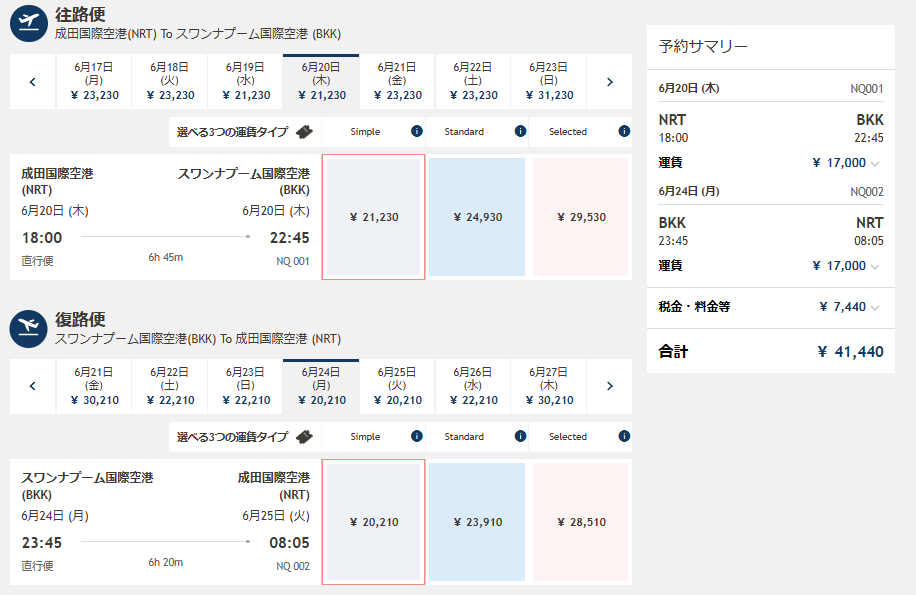This screenshot has width=916, height=595.
Task: Switch outbound date to 6月19日 (水) tab
Action: click(x=245, y=81)
